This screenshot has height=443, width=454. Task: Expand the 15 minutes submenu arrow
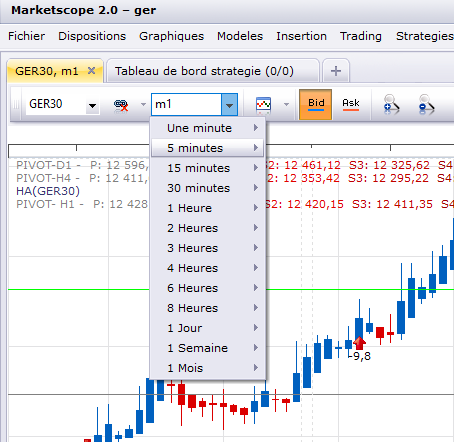coord(256,168)
